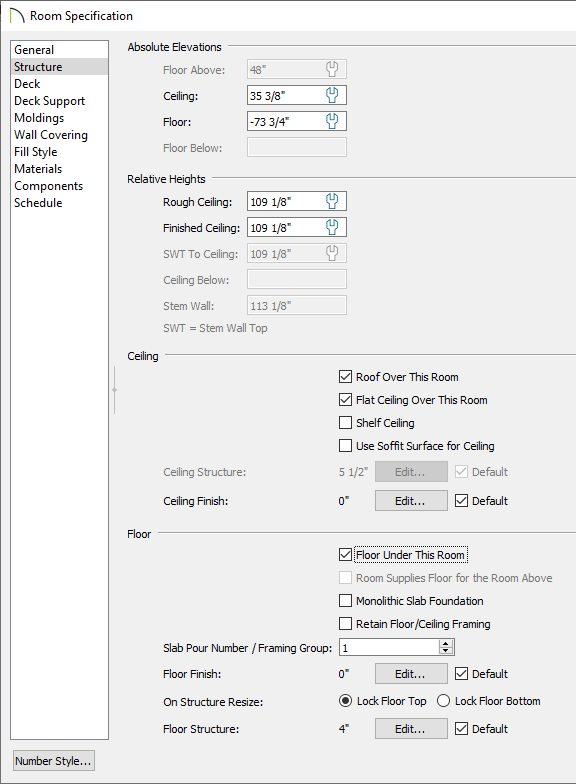Uncheck Flat Ceiling Over This Room
This screenshot has width=576, height=784.
346,400
